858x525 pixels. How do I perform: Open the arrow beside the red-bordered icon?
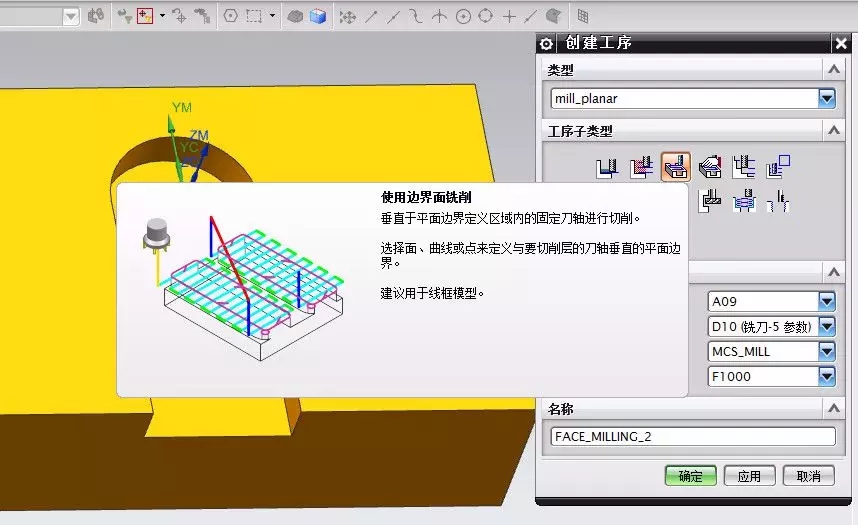pos(163,16)
